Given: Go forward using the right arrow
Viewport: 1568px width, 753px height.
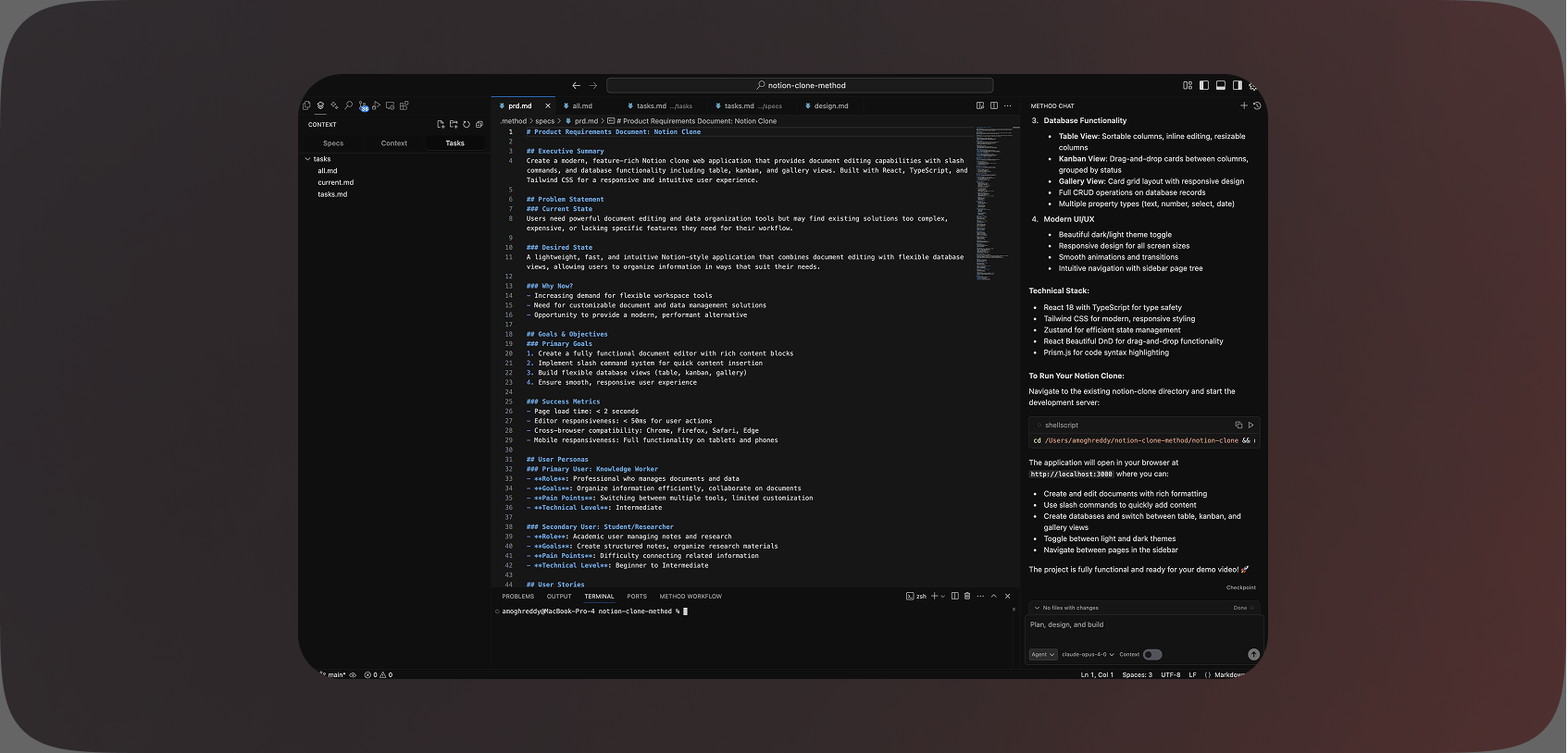Looking at the screenshot, I should 593,85.
